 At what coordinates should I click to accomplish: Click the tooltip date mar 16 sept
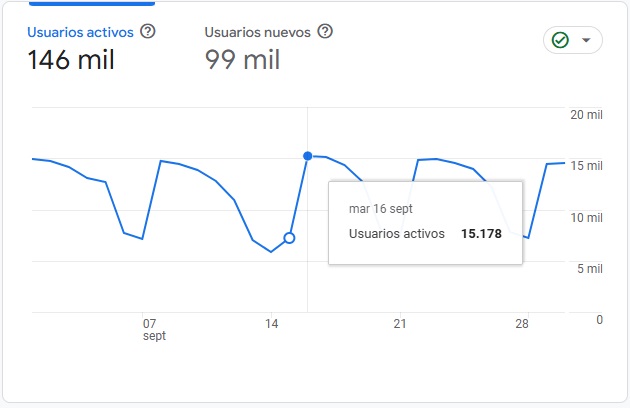[x=380, y=209]
